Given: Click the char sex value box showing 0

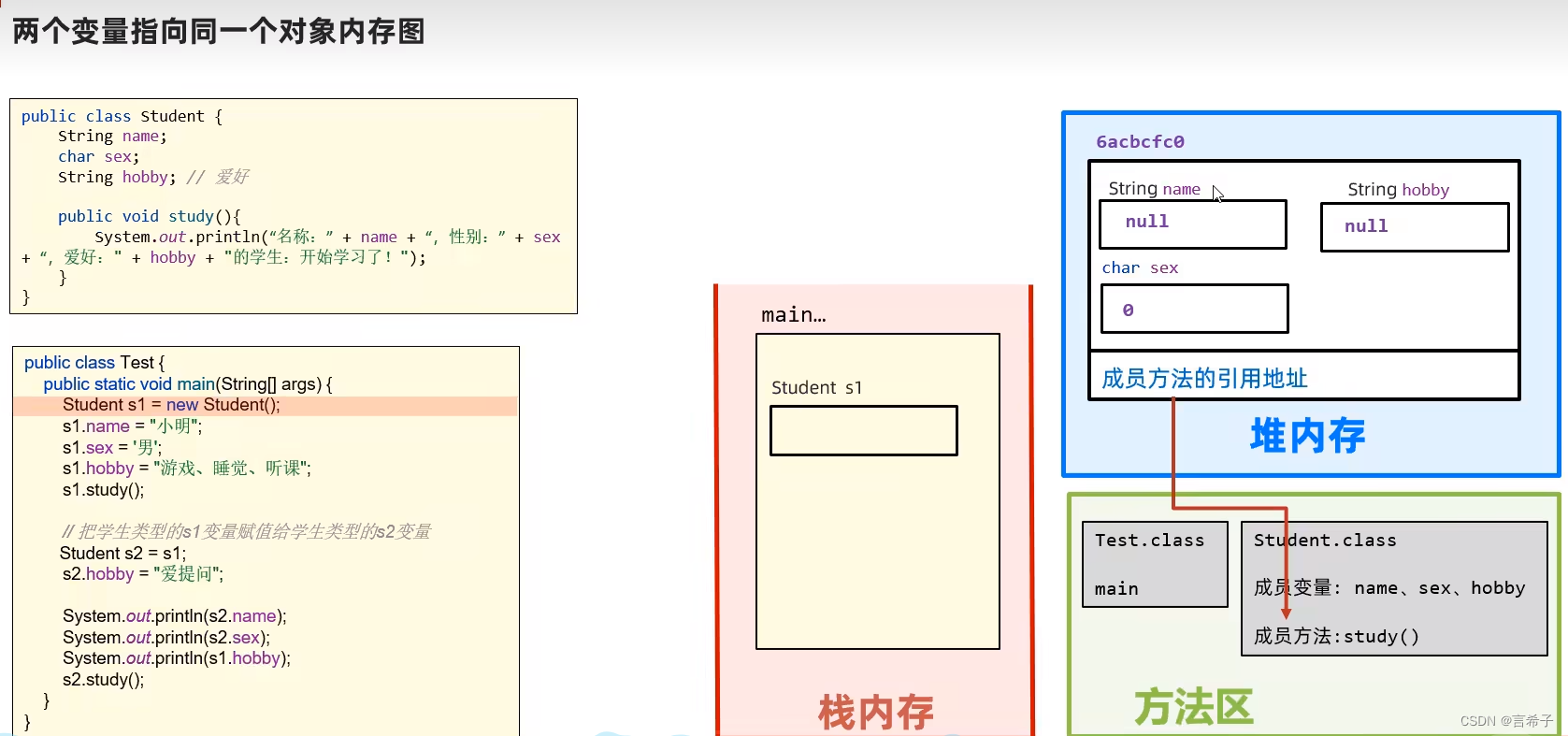Looking at the screenshot, I should coord(1195,309).
